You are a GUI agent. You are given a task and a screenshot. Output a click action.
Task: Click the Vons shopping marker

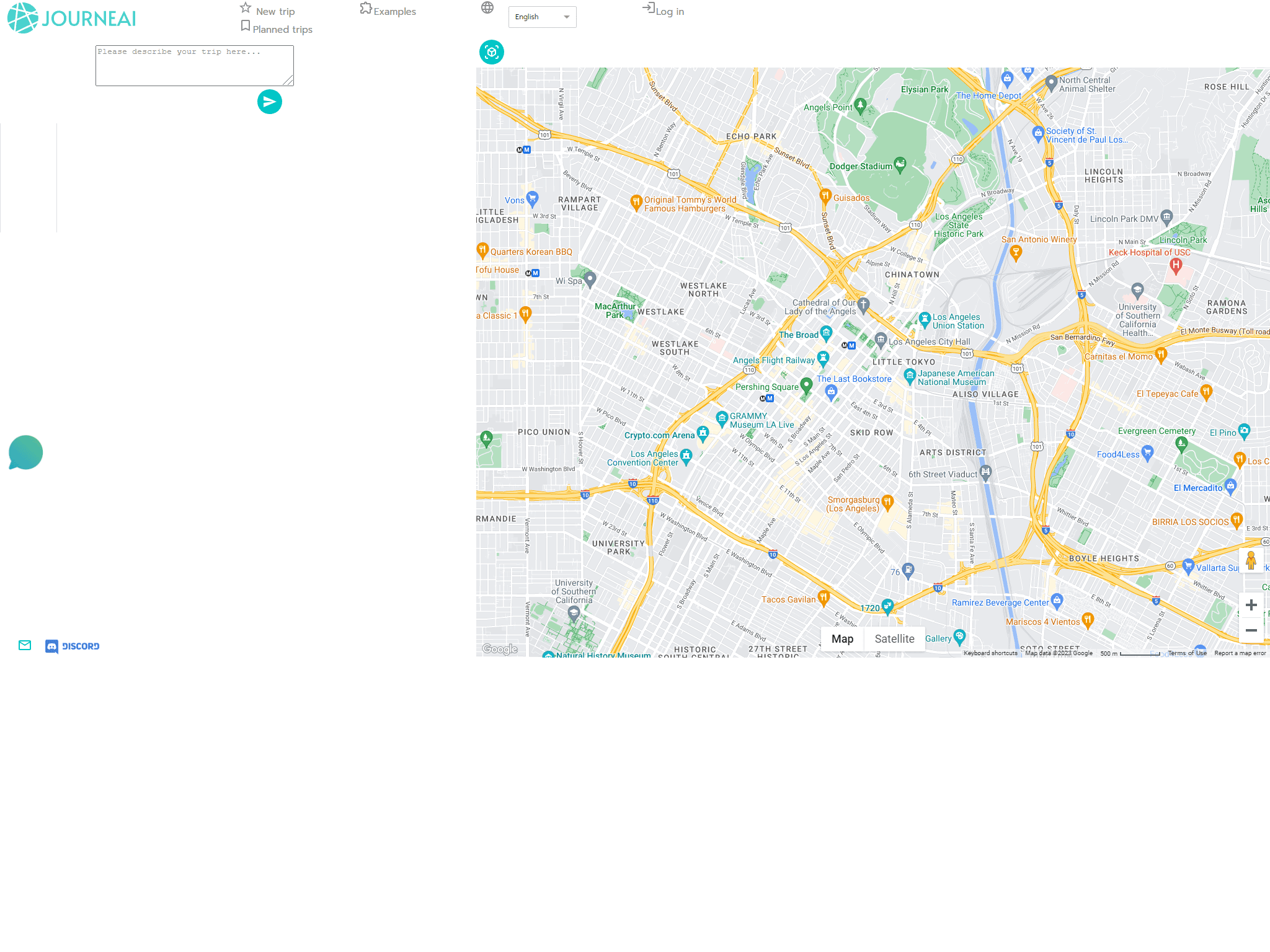[x=532, y=198]
